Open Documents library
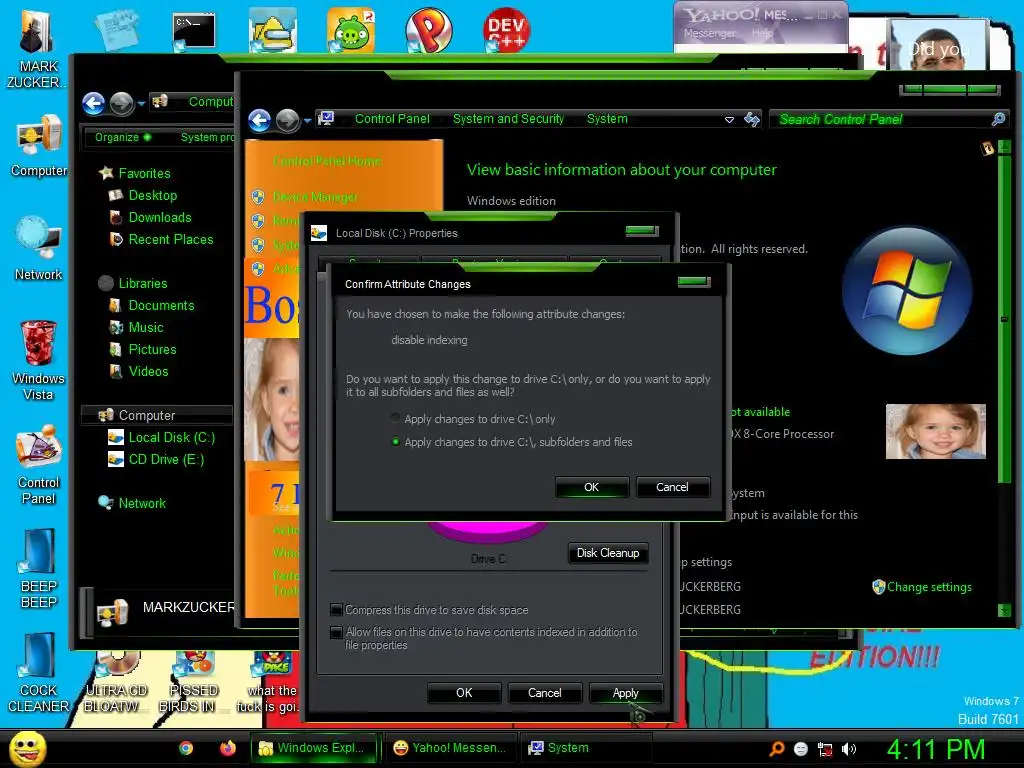The height and width of the screenshot is (768, 1024). (x=161, y=306)
